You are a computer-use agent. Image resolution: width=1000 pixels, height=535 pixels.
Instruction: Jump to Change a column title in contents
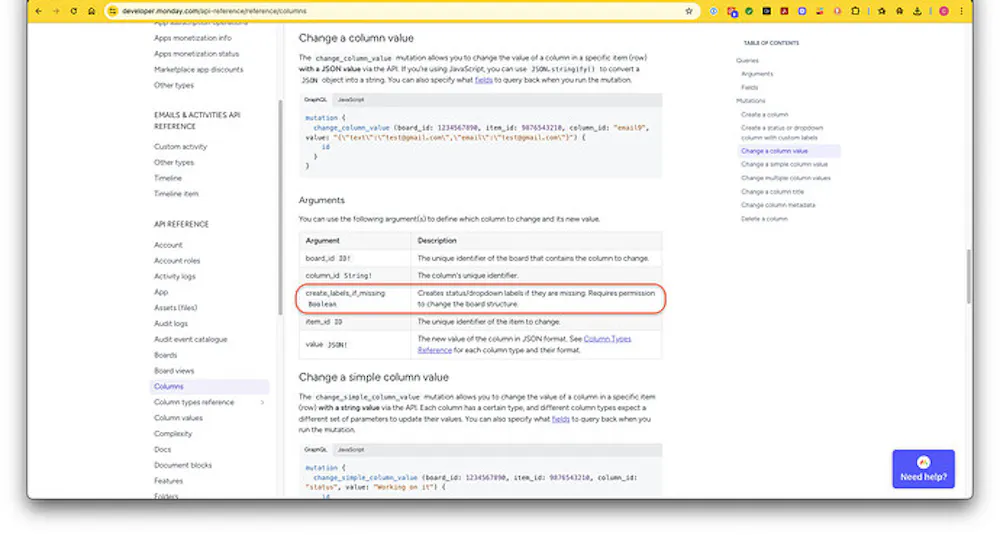coord(772,192)
